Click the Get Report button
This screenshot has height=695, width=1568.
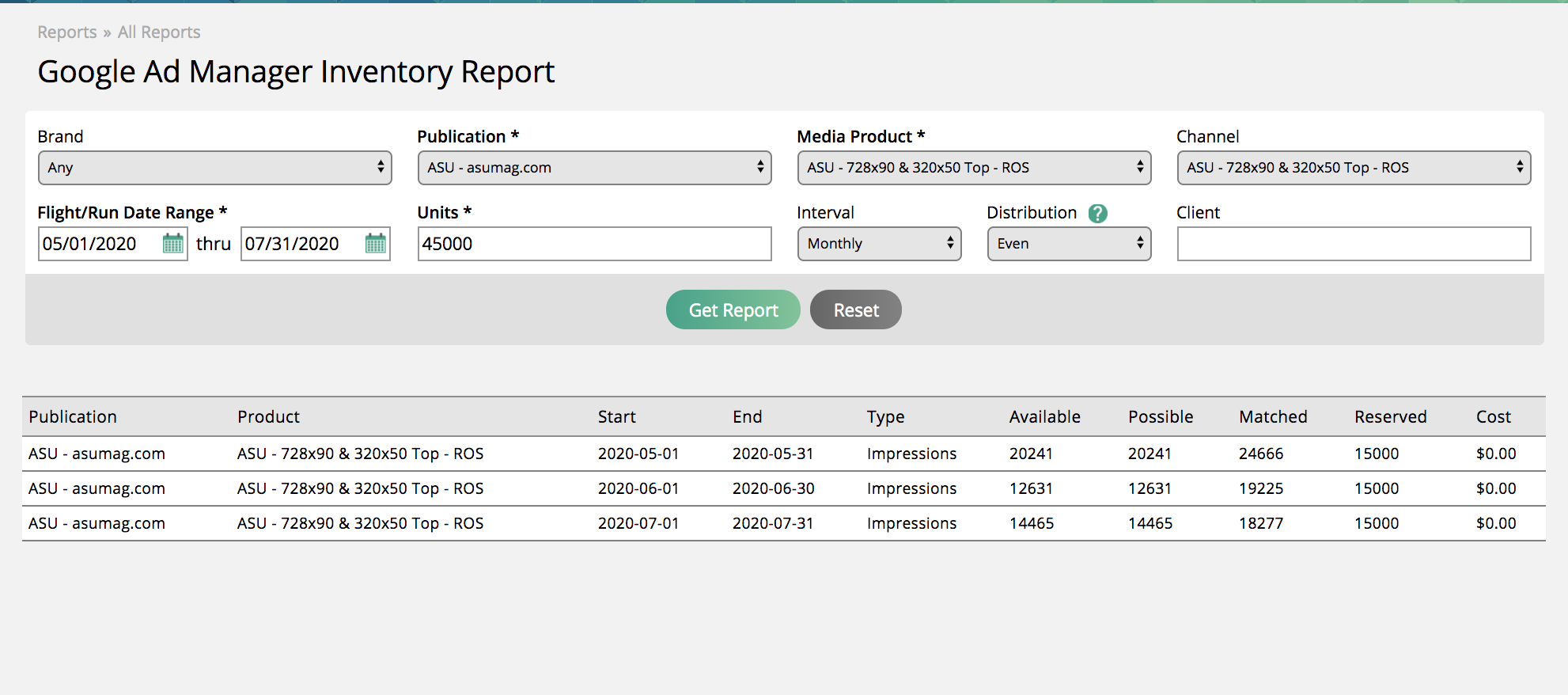(733, 310)
